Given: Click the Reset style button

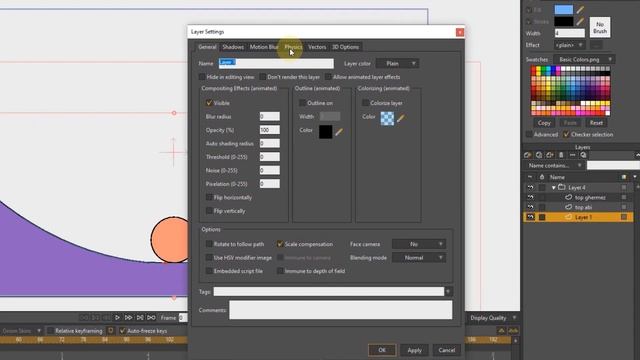Looking at the screenshot, I should pos(596,122).
